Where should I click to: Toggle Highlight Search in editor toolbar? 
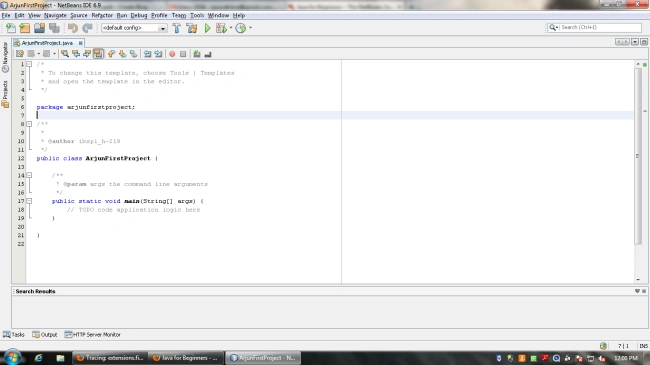tap(98, 54)
